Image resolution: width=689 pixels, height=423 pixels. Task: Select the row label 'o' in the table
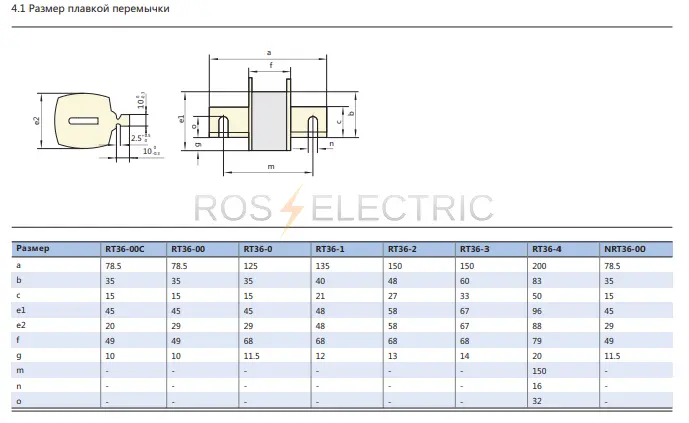point(18,401)
